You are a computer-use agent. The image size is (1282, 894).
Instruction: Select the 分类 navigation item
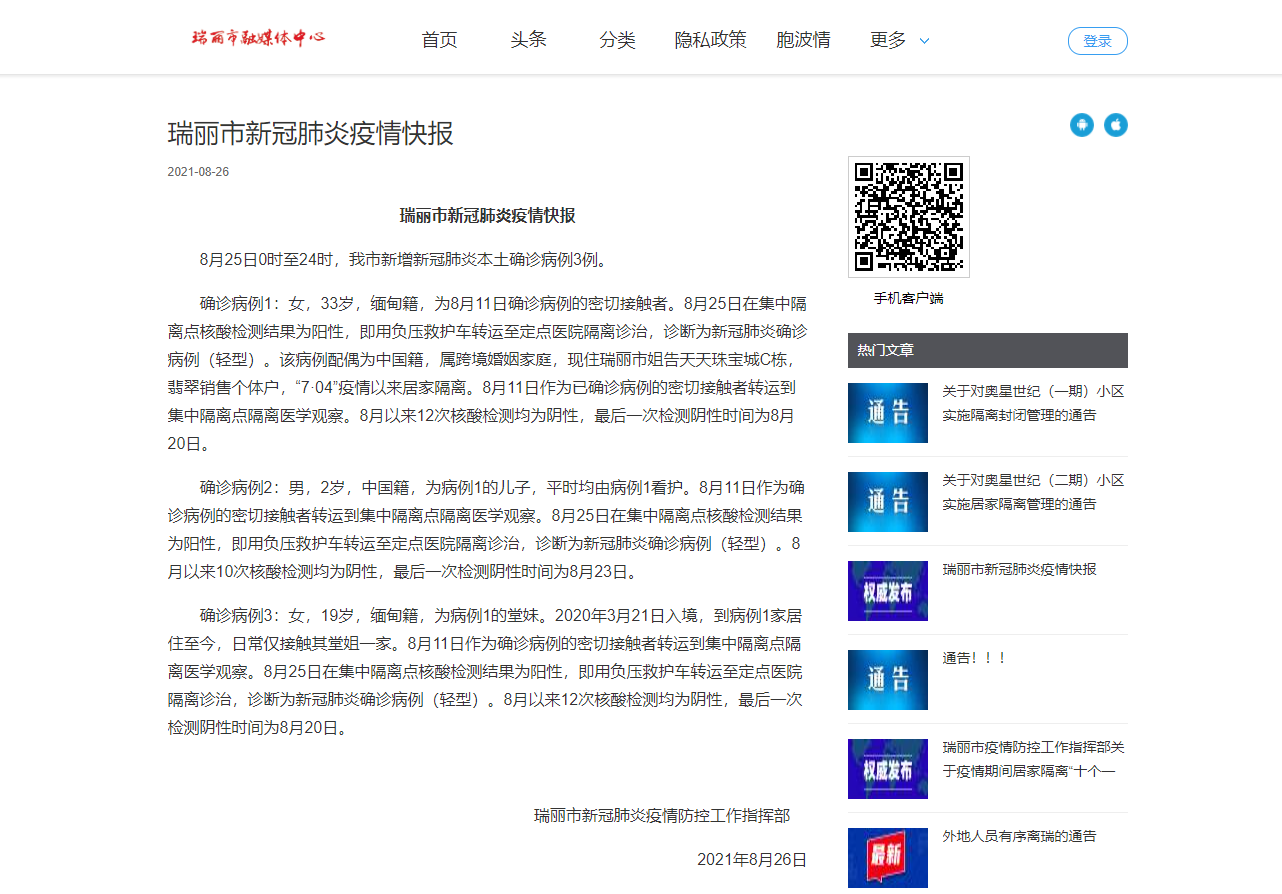617,40
